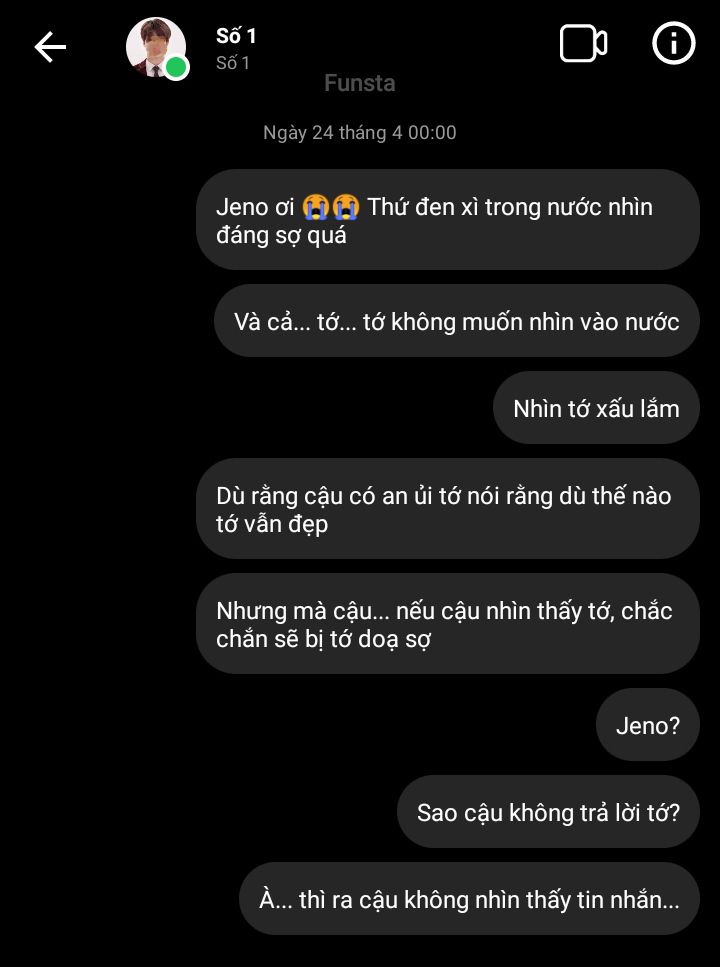The height and width of the screenshot is (967, 720).
Task: Select the last message 'À... thì ra cậu'
Action: (469, 899)
